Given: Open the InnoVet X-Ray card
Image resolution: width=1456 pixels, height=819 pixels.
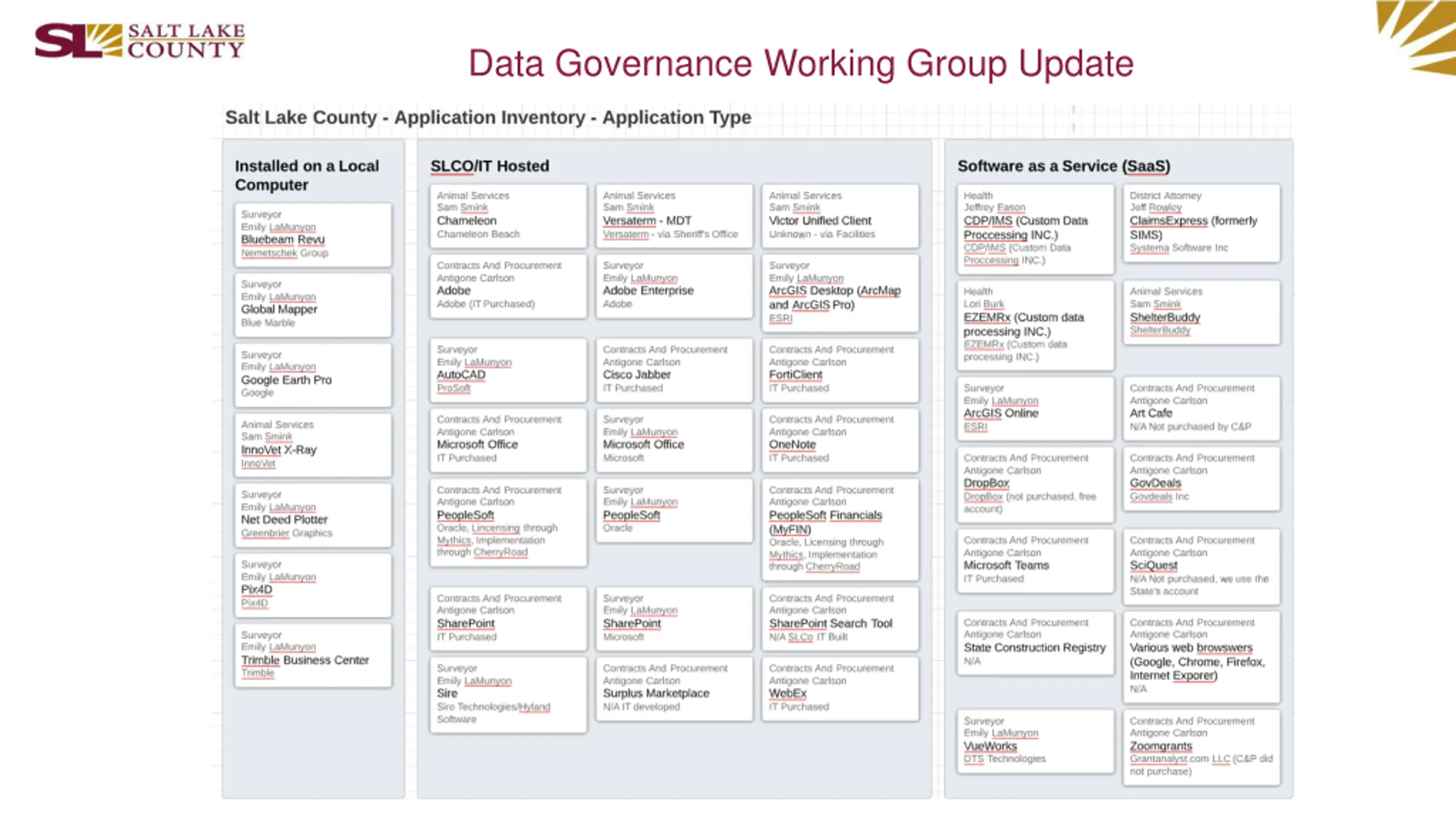Looking at the screenshot, I should tap(313, 444).
